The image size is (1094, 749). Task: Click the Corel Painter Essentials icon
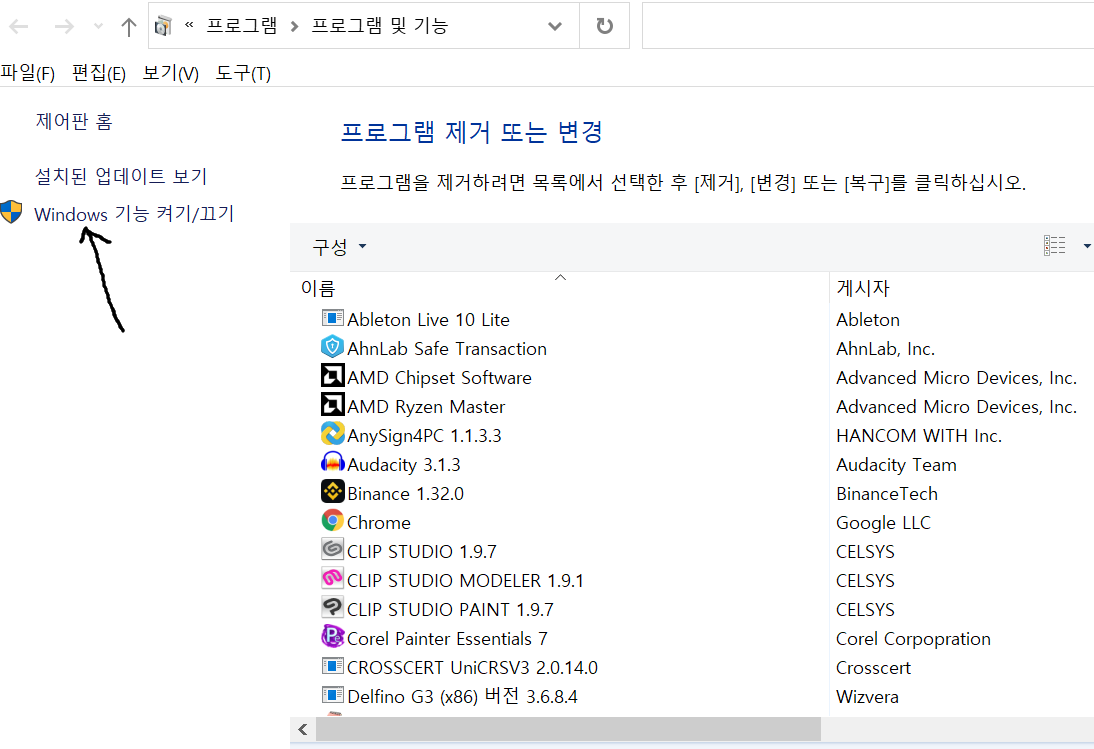[332, 636]
